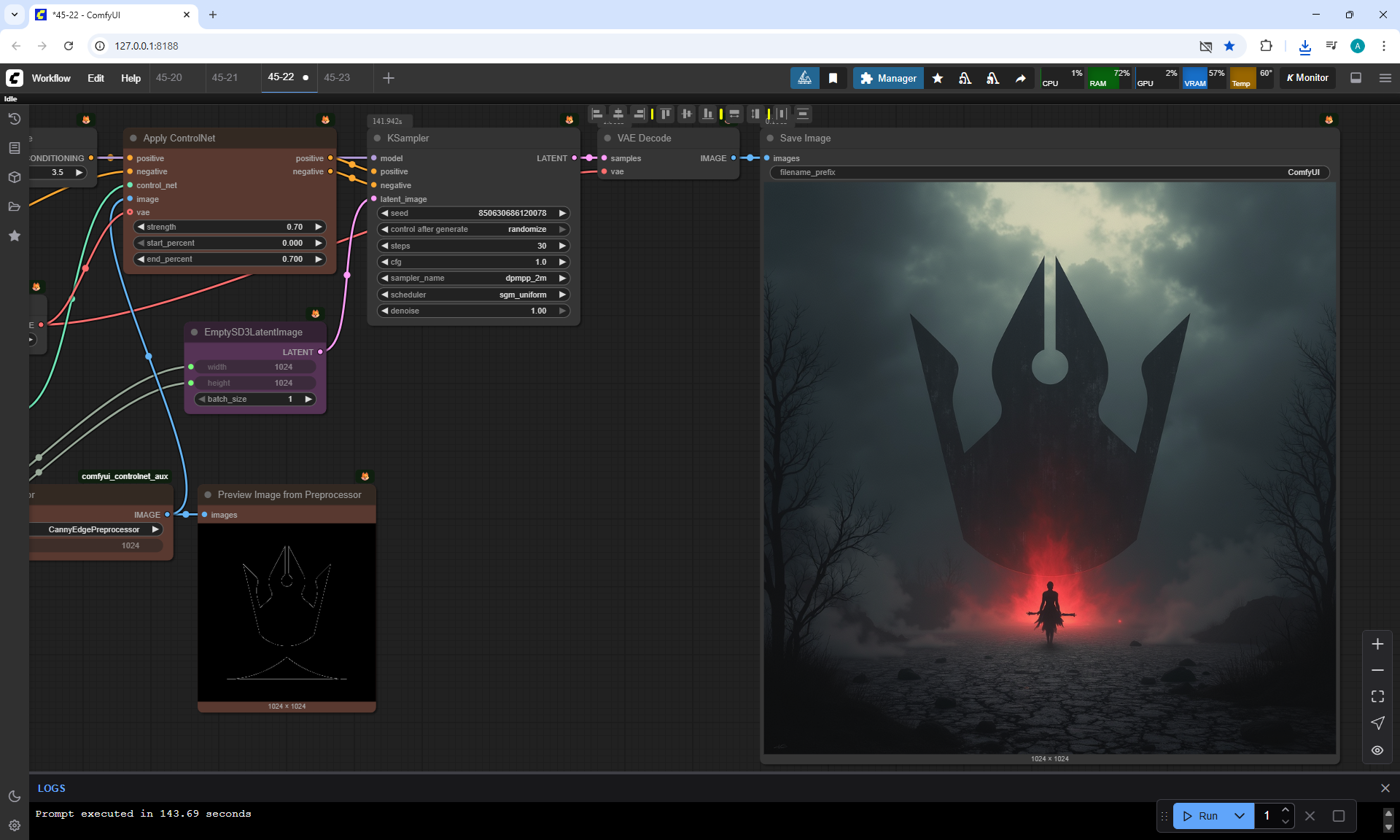The image size is (1400, 840).
Task: Click the filename_prefix input field
Action: [x=1049, y=172]
